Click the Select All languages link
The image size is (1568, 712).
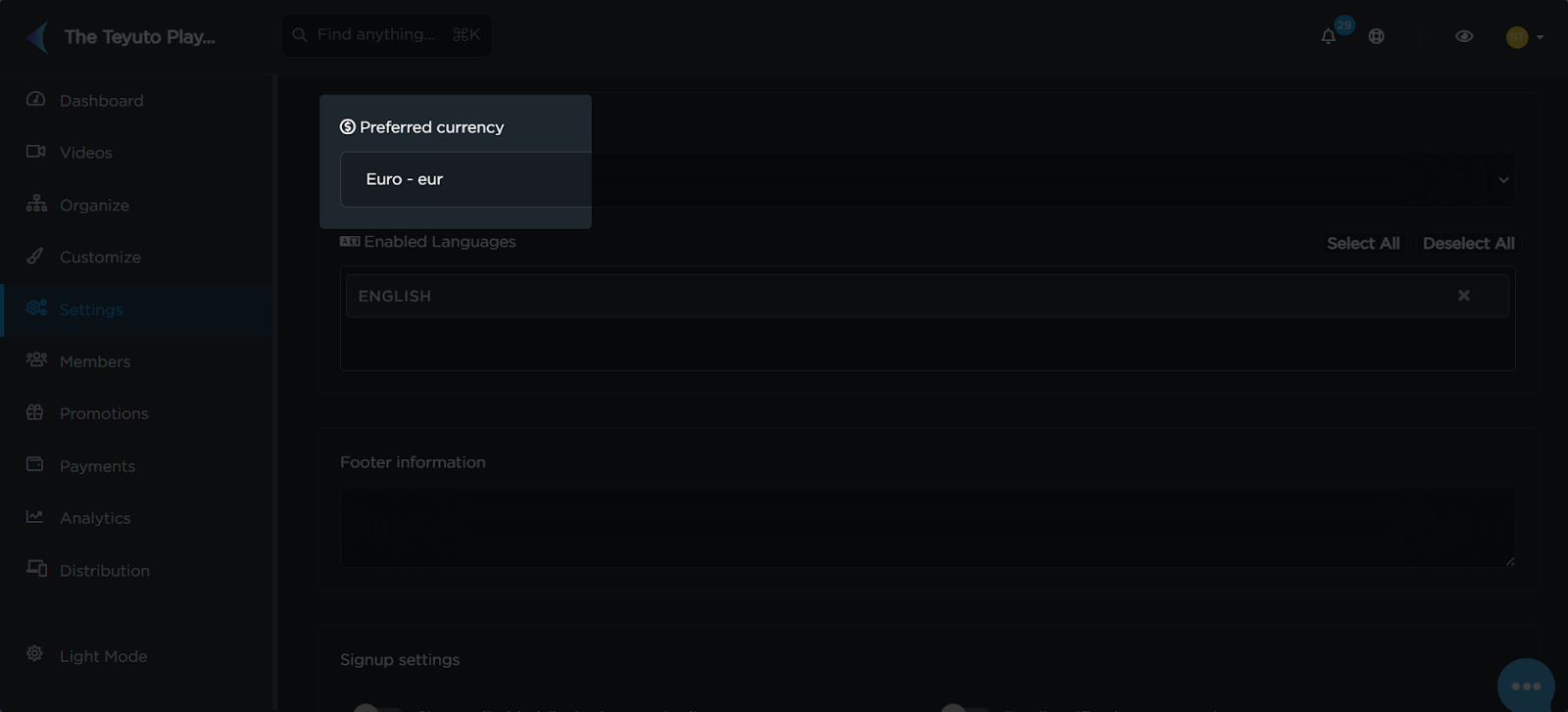click(1362, 243)
